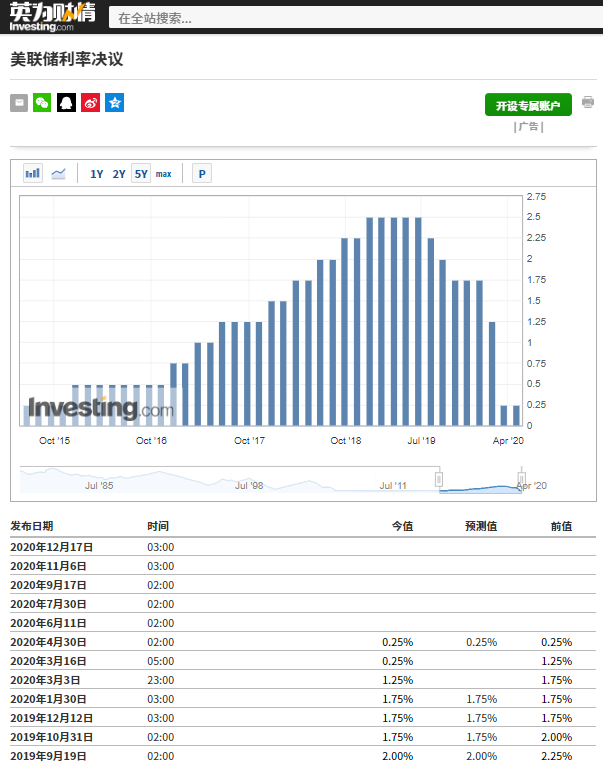Click the 今值 column header
Screen dimensions: 603x771
pos(402,526)
